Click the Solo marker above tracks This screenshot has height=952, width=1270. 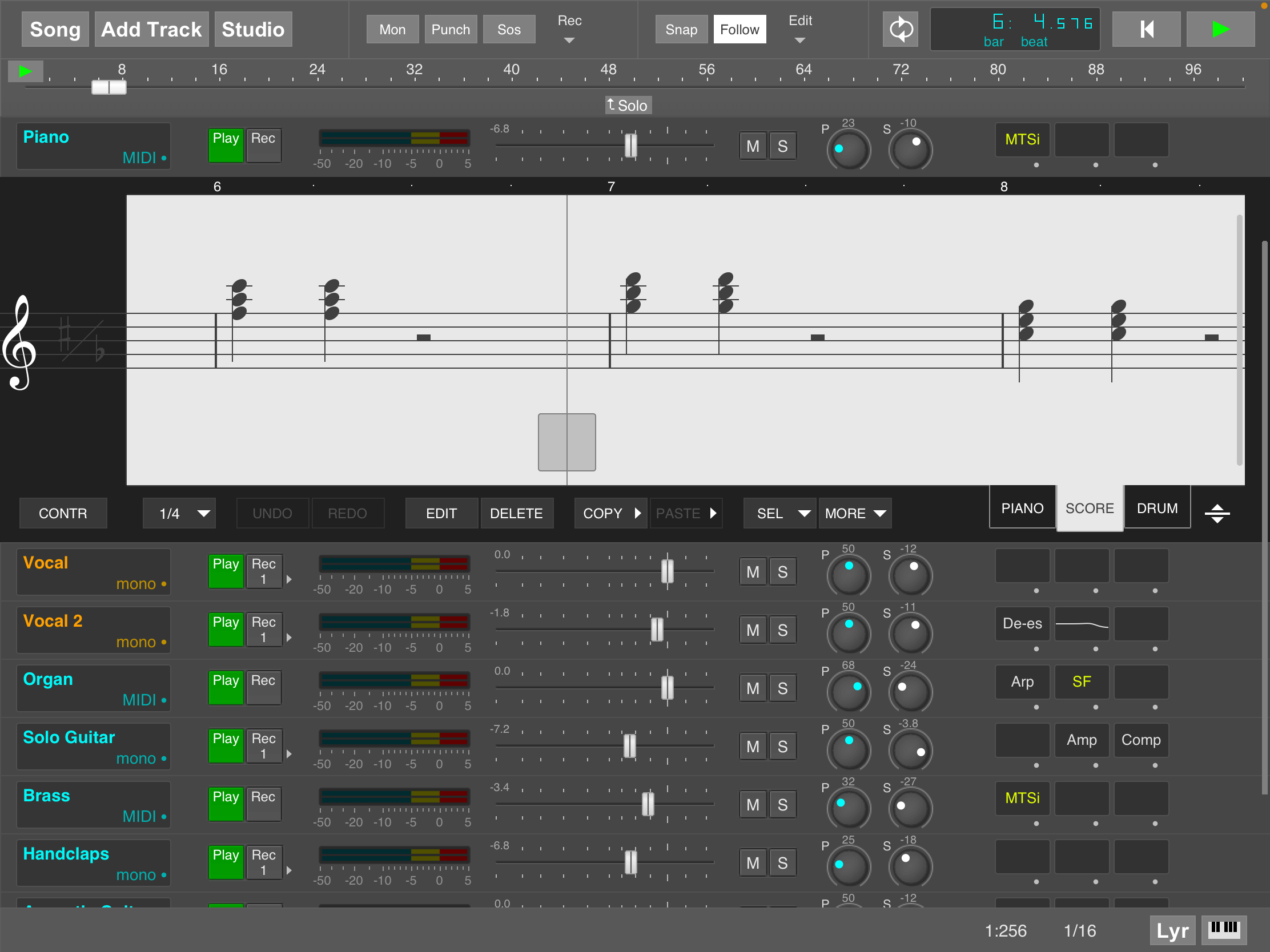click(x=628, y=105)
